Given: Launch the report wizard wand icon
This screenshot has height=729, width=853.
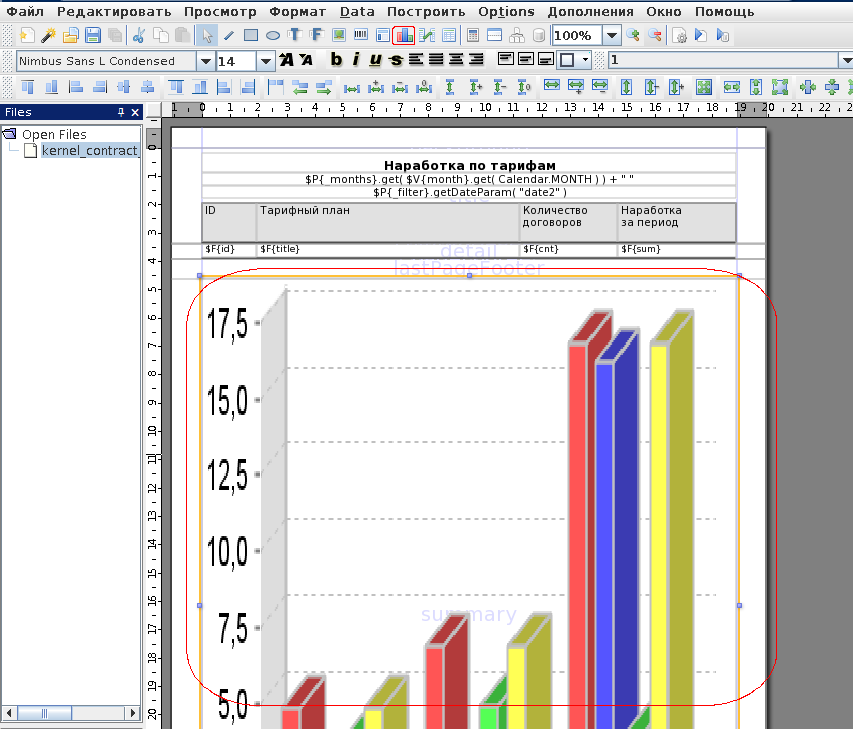Looking at the screenshot, I should coord(48,36).
